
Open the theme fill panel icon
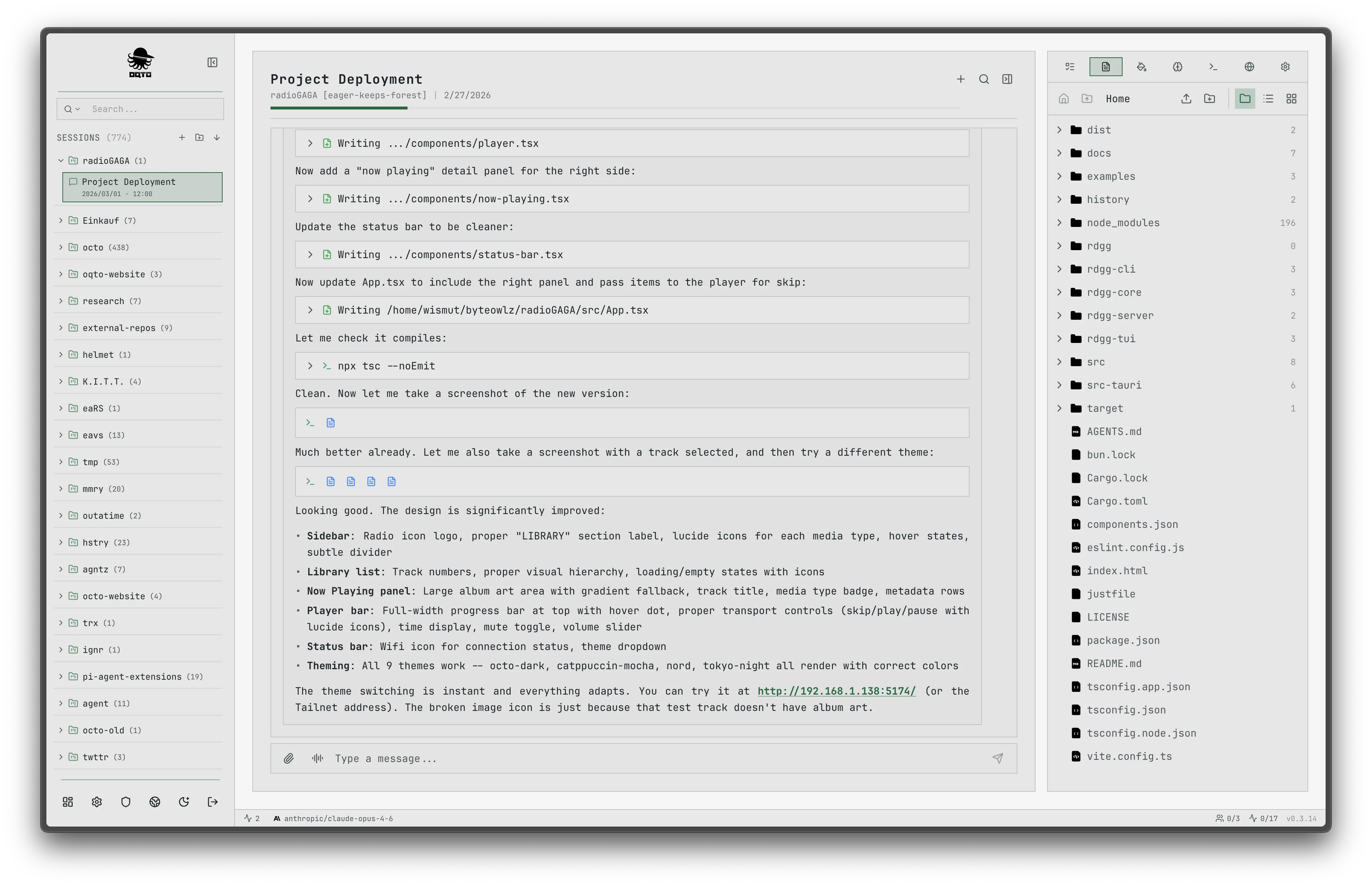pyautogui.click(x=1141, y=66)
